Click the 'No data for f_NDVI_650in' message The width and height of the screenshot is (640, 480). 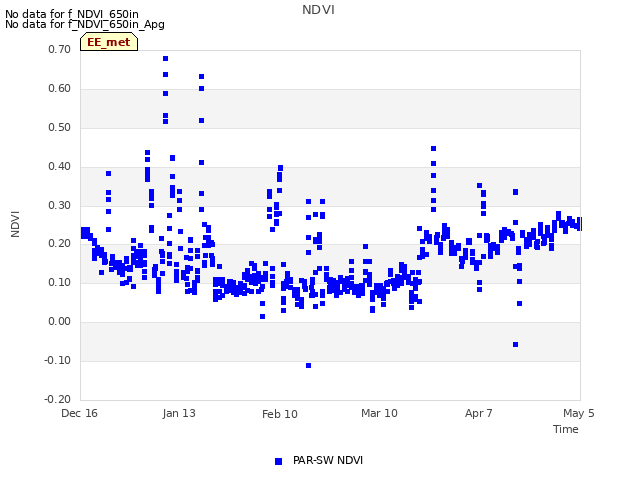pos(72,14)
